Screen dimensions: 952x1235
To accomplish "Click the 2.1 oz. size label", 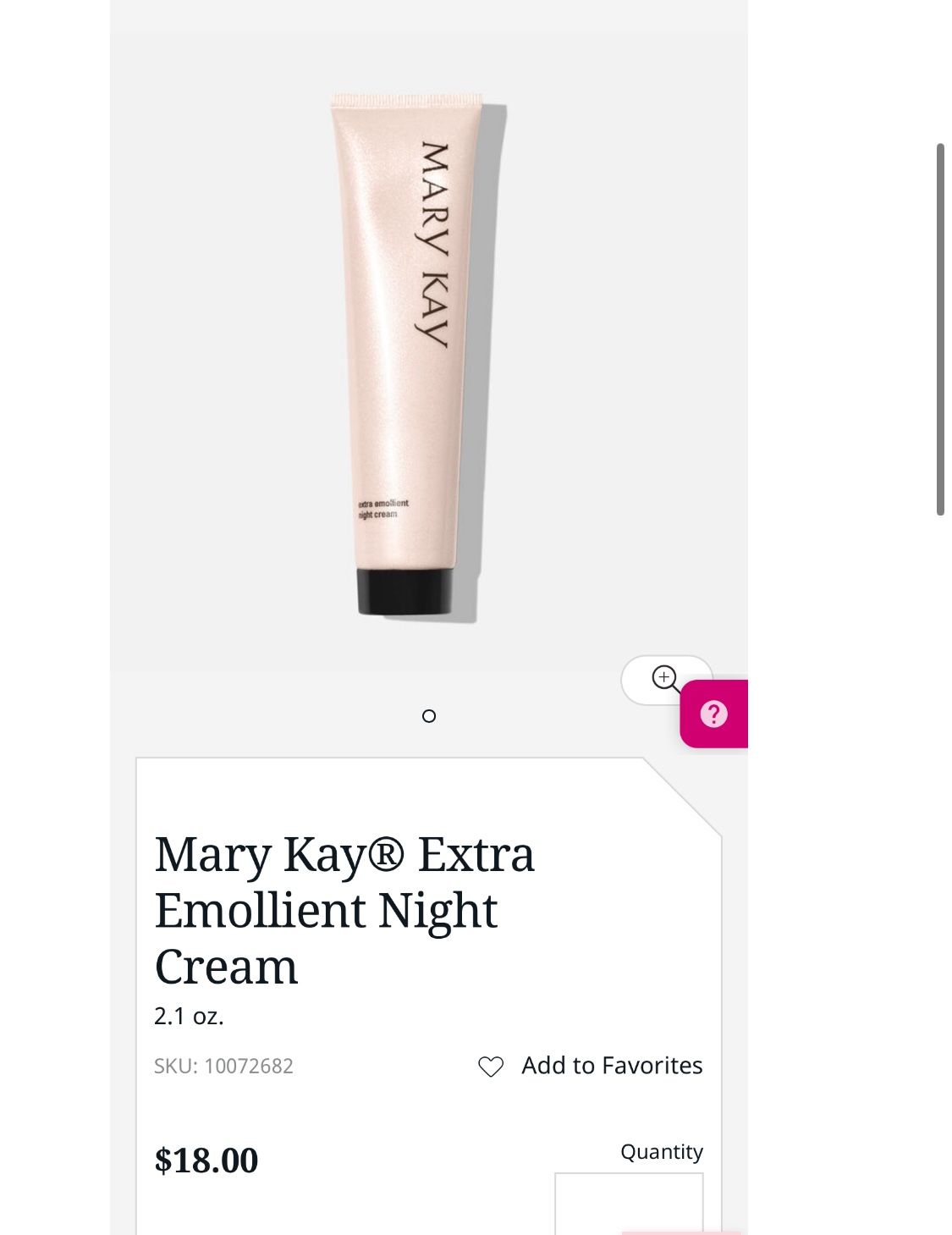I will 189,1016.
